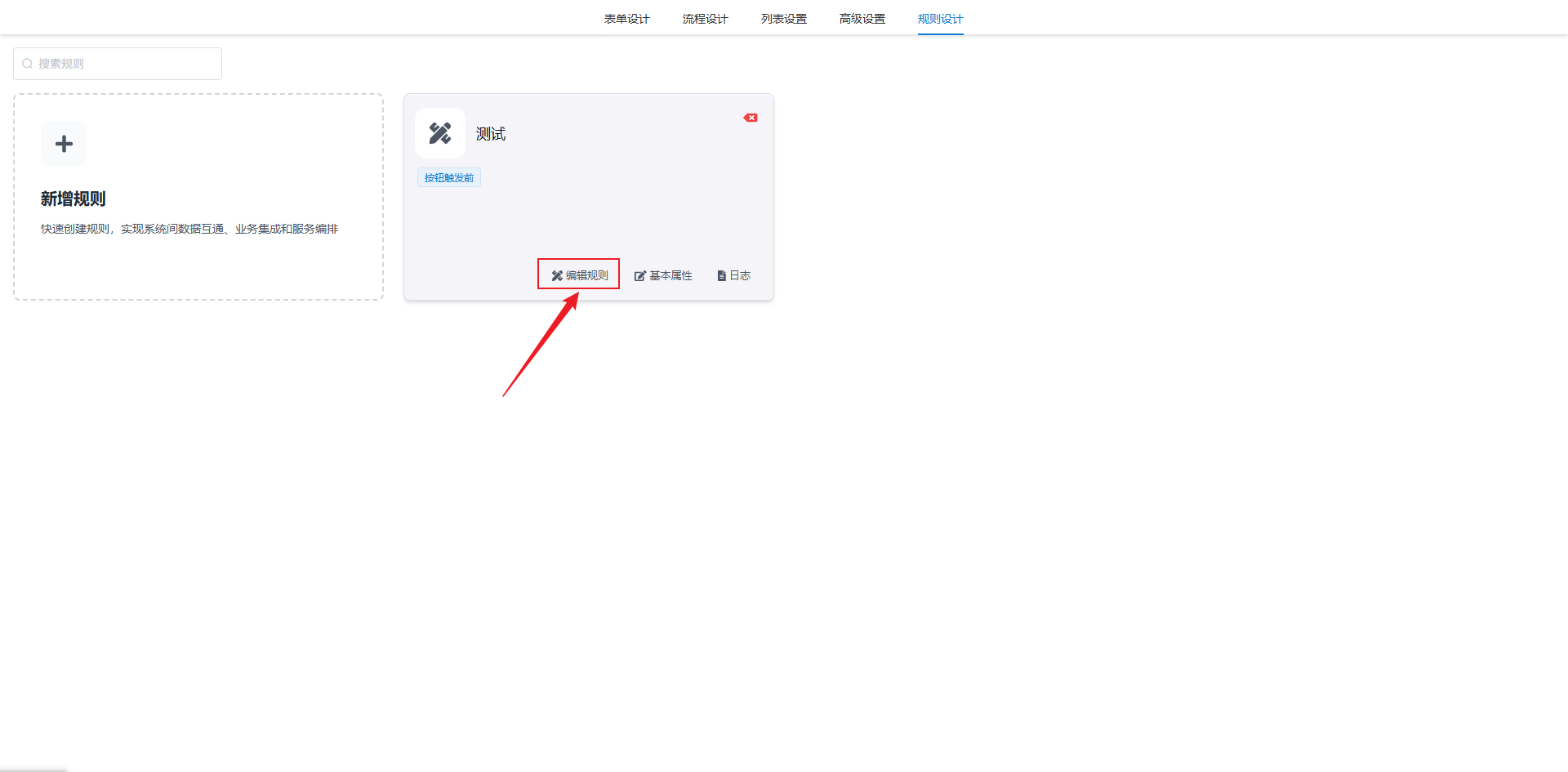
Task: View 日志 for the 测试 rule
Action: [740, 276]
